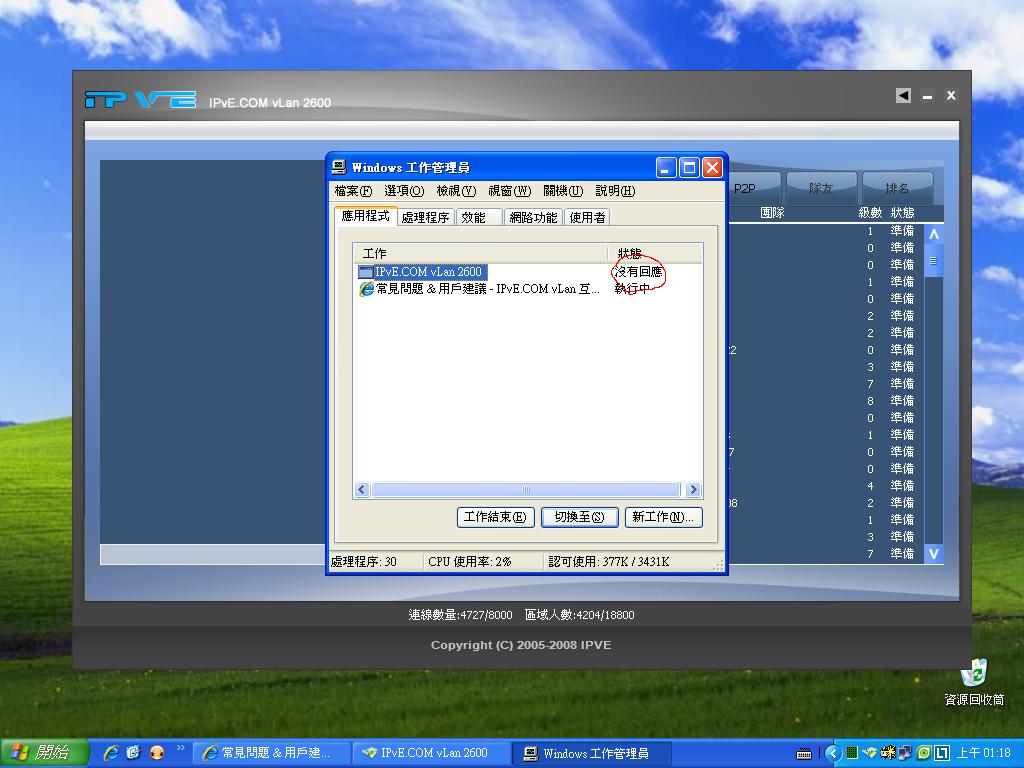The width and height of the screenshot is (1024, 768).
Task: Launch Internet Explorer from quick launch
Action: point(111,753)
